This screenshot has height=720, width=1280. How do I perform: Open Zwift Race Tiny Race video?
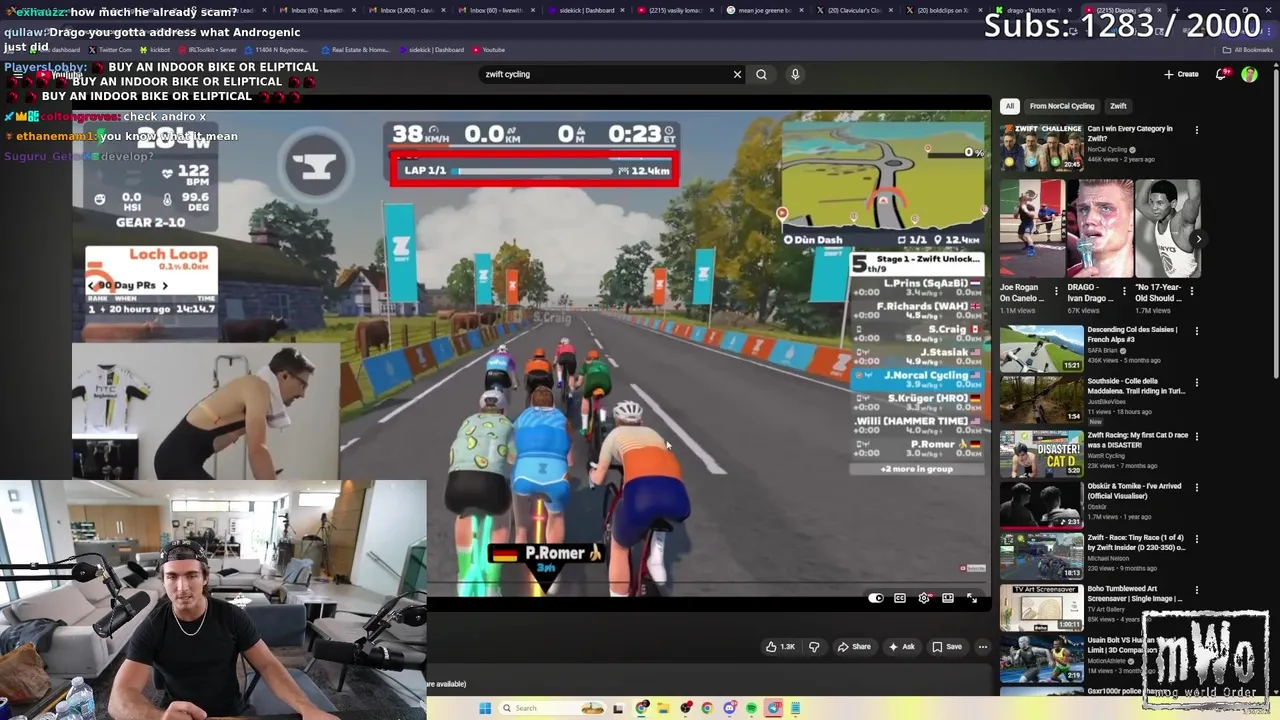point(1041,556)
